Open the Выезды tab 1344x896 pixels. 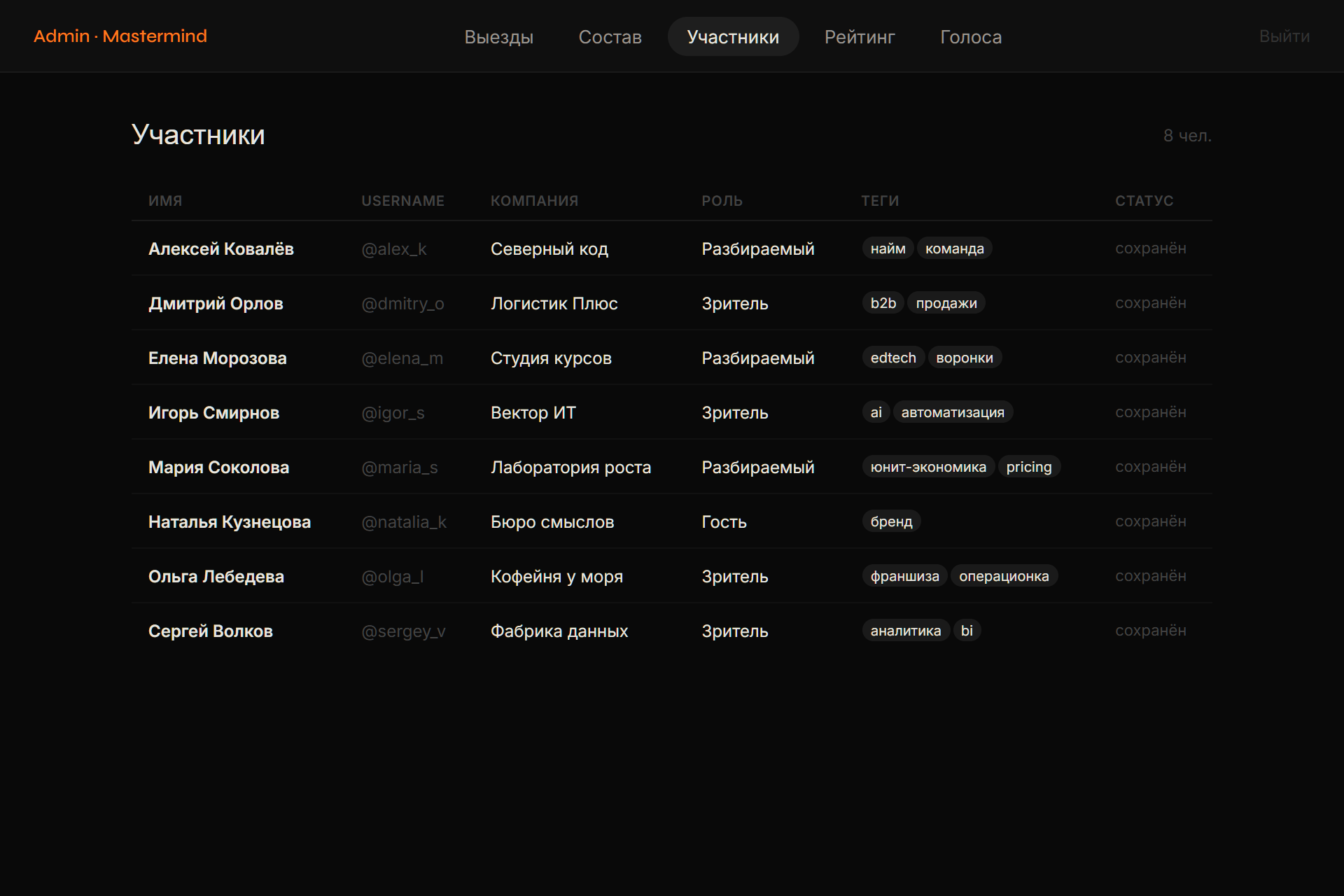pyautogui.click(x=498, y=36)
